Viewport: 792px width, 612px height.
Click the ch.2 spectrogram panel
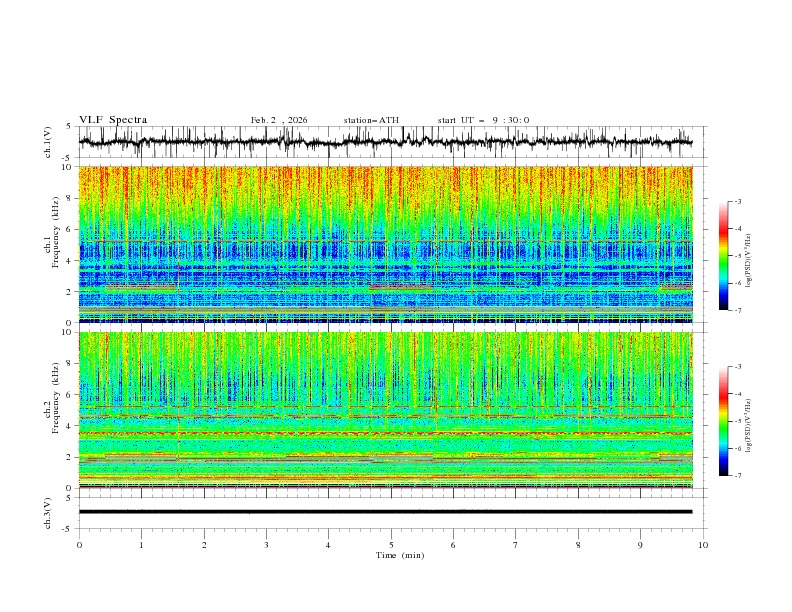pyautogui.click(x=386, y=410)
